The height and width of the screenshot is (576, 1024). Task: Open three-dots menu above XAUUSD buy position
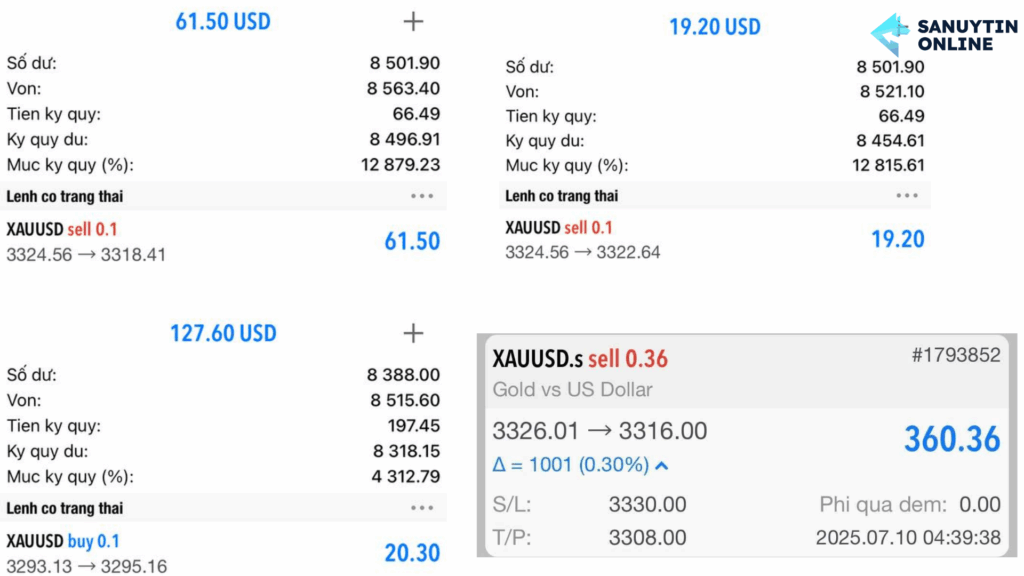pyautogui.click(x=422, y=507)
